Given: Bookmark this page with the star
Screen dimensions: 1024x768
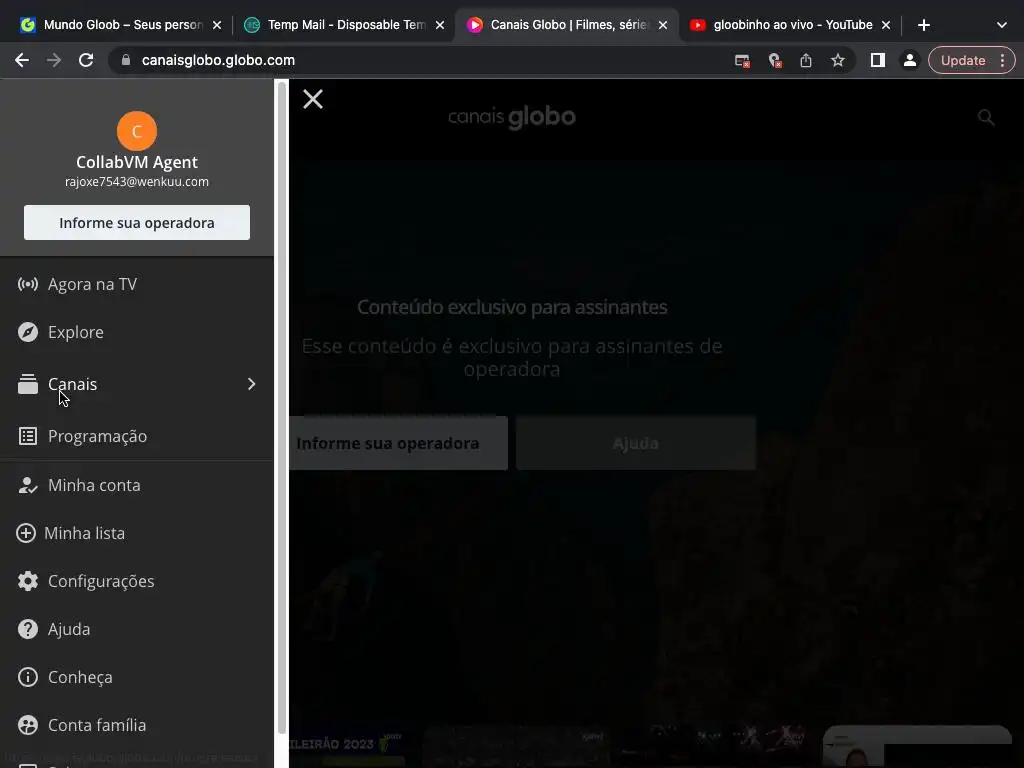Looking at the screenshot, I should click(838, 61).
